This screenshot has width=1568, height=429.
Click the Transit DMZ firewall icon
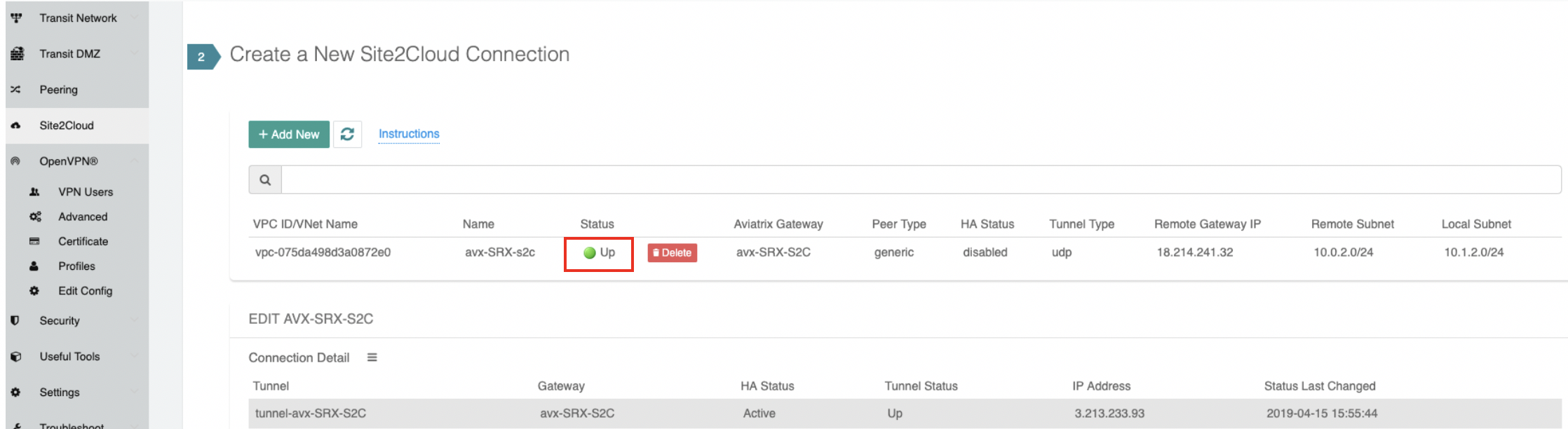17,54
